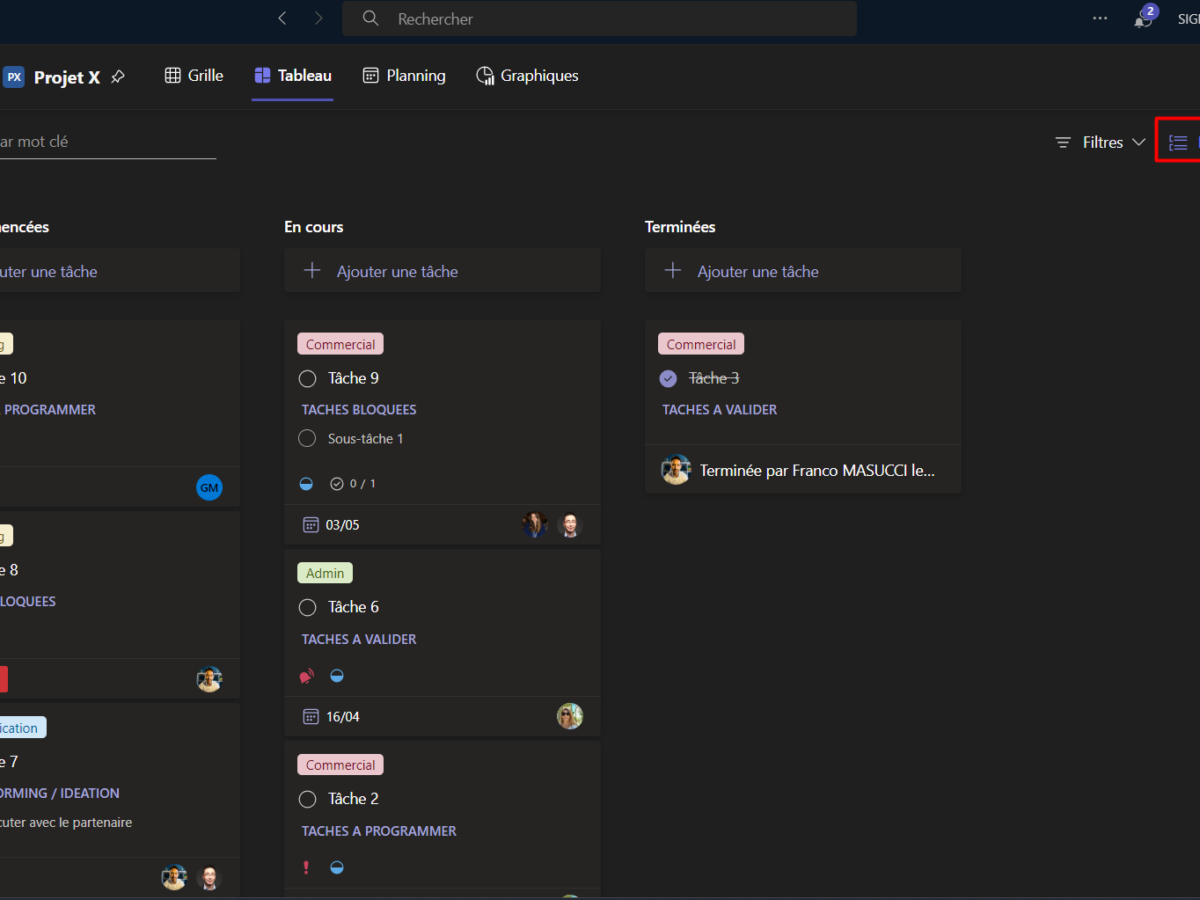Uncheck the completed Tâche 3
1200x900 pixels.
pyautogui.click(x=668, y=378)
